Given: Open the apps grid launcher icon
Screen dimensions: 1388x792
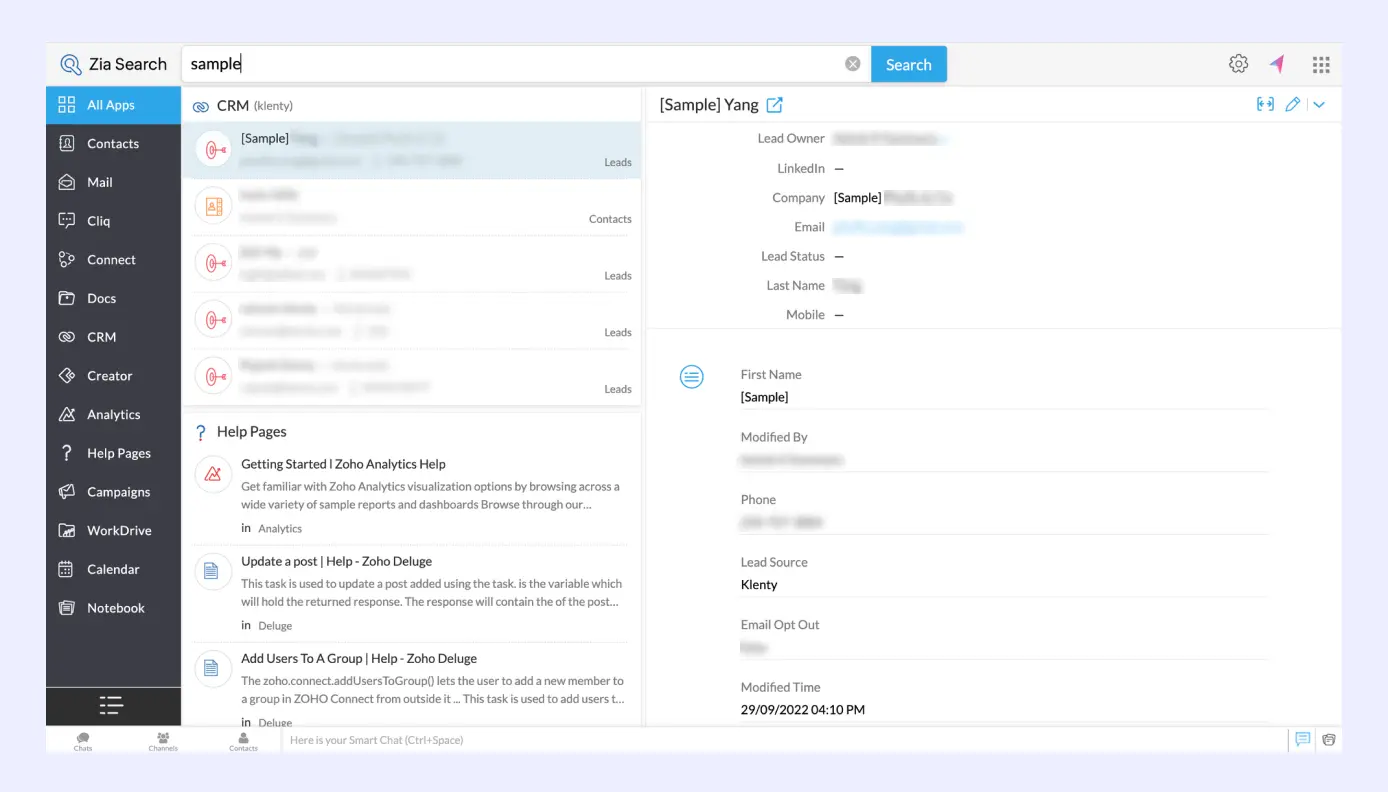Looking at the screenshot, I should (x=1321, y=65).
